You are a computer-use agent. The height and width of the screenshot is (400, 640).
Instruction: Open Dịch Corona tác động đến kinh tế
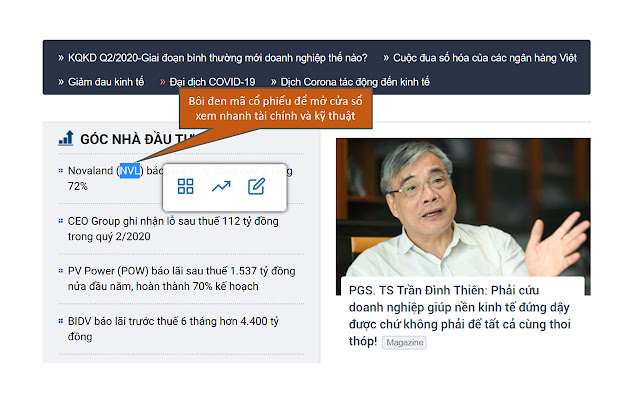coord(355,81)
